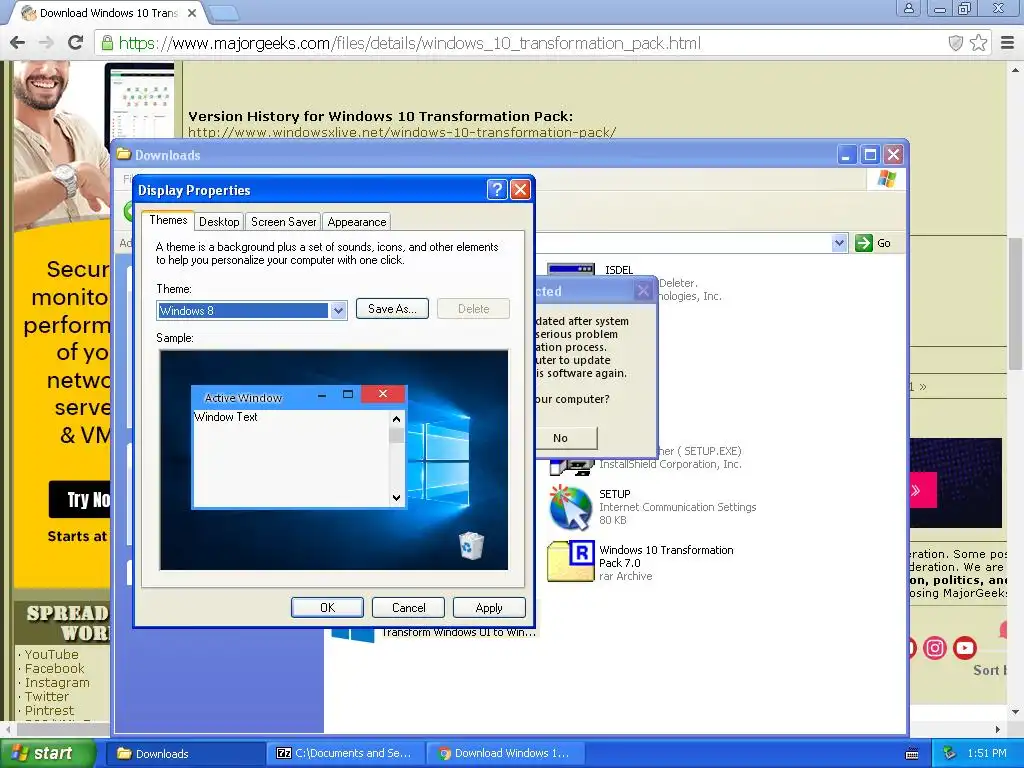
Task: Click the Windows flag logo in Downloads window
Action: tap(886, 178)
